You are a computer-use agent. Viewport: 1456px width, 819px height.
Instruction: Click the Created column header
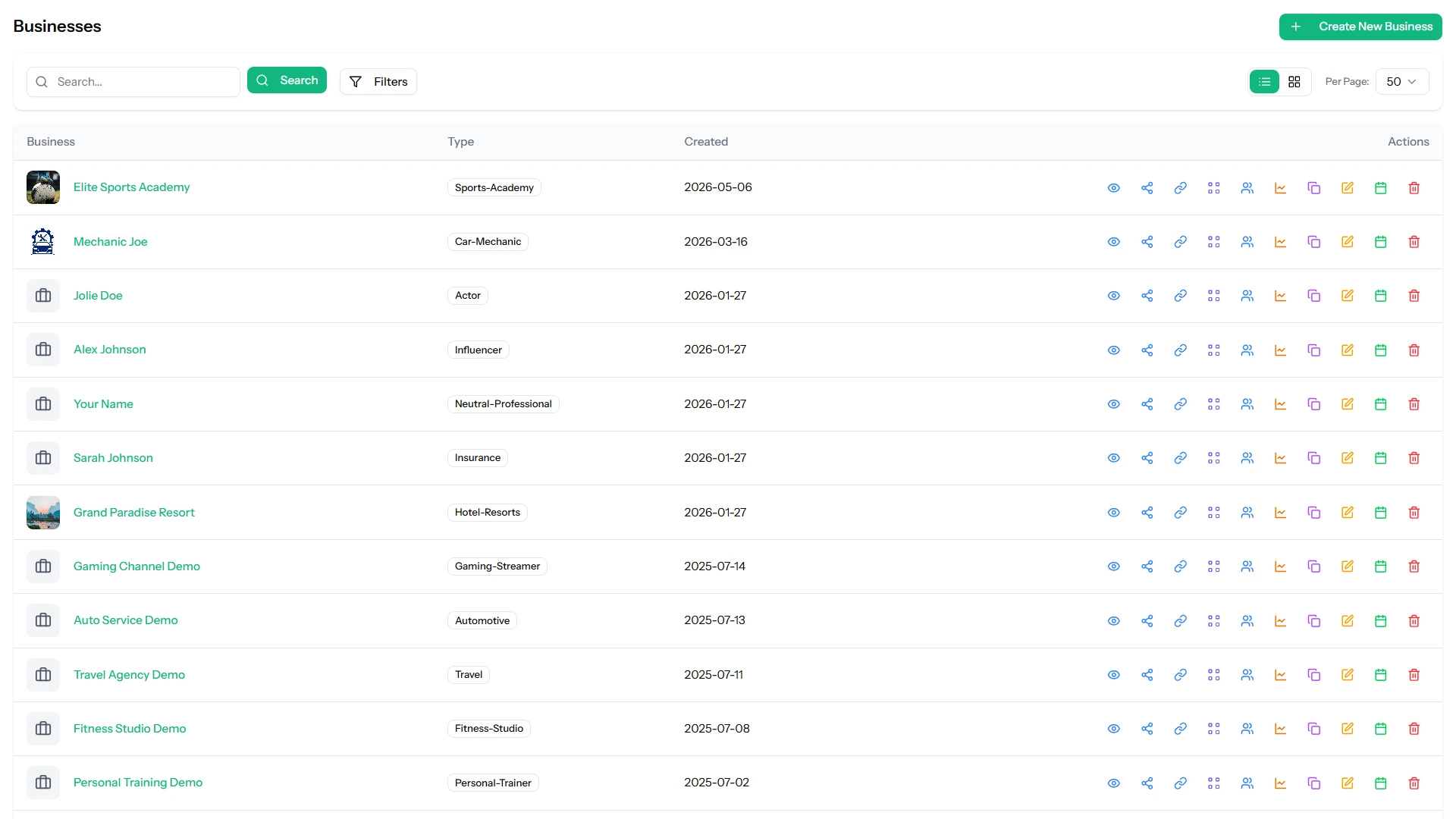(706, 142)
